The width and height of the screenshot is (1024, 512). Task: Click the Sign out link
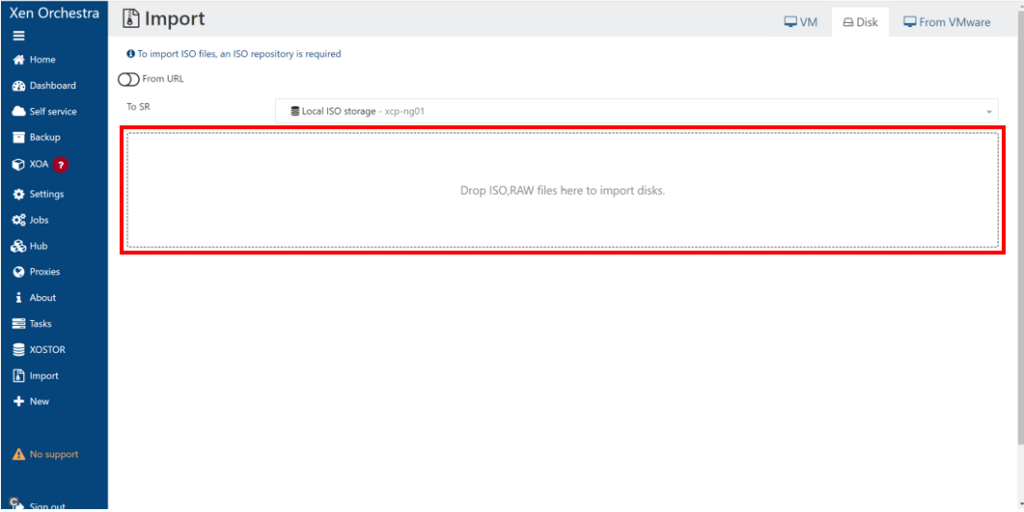pos(40,505)
